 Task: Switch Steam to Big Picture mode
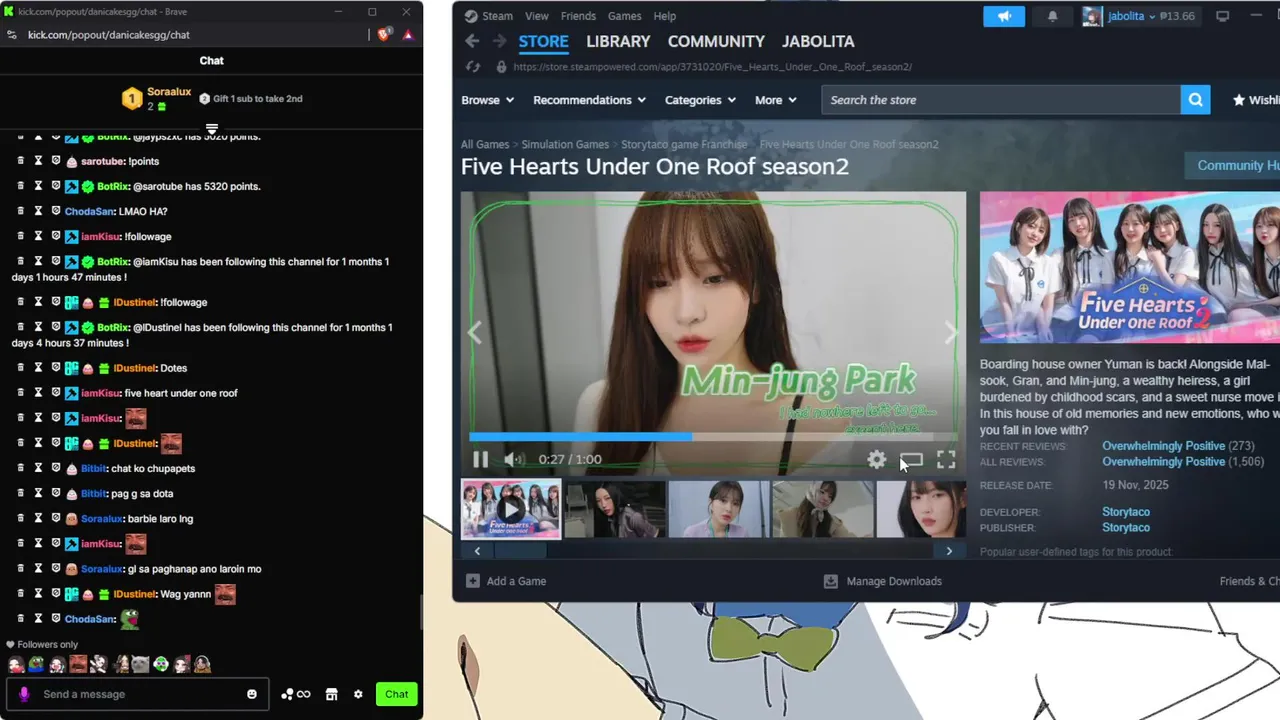(1222, 16)
